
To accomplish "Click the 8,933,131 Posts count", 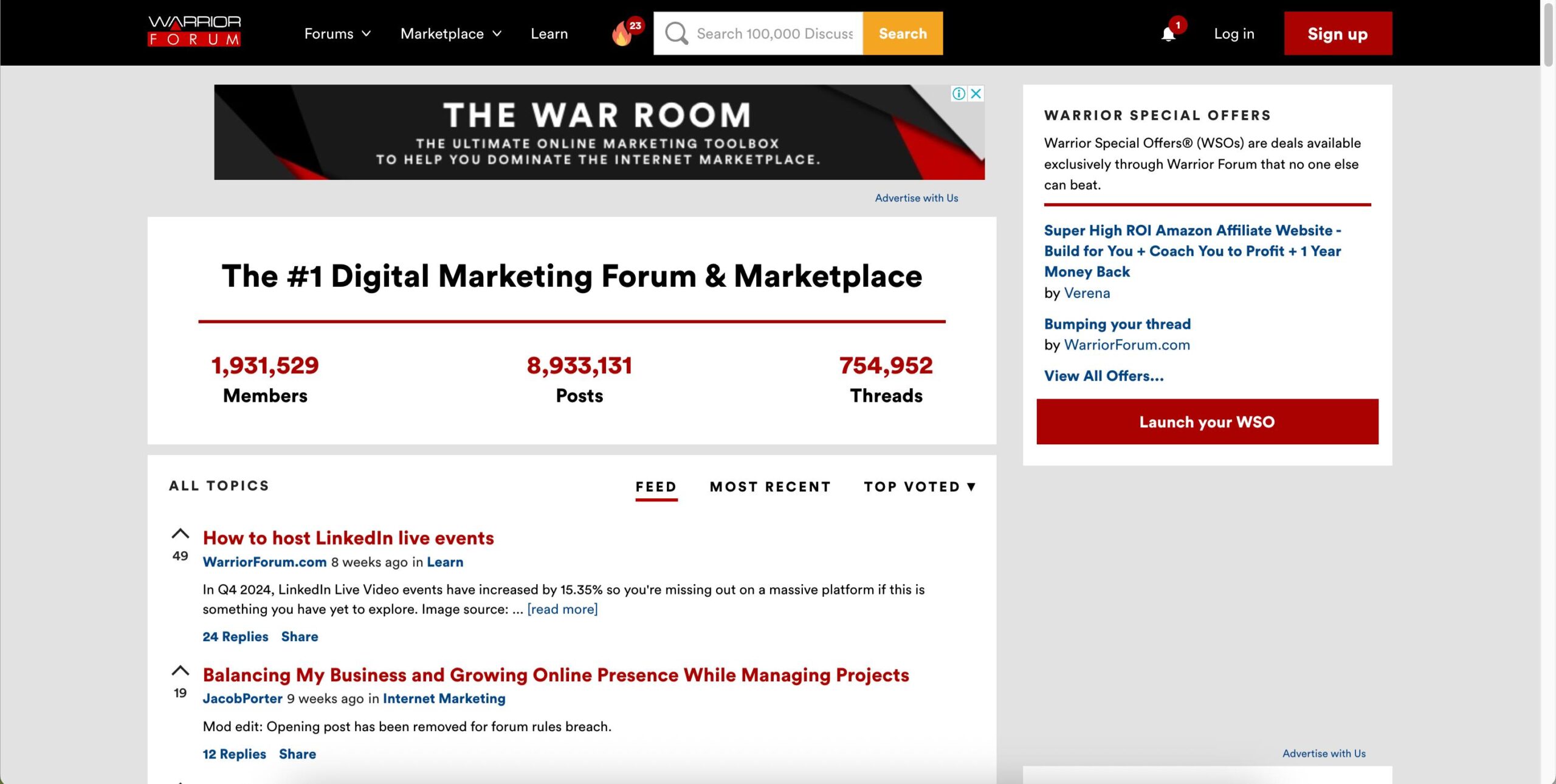I will click(579, 365).
